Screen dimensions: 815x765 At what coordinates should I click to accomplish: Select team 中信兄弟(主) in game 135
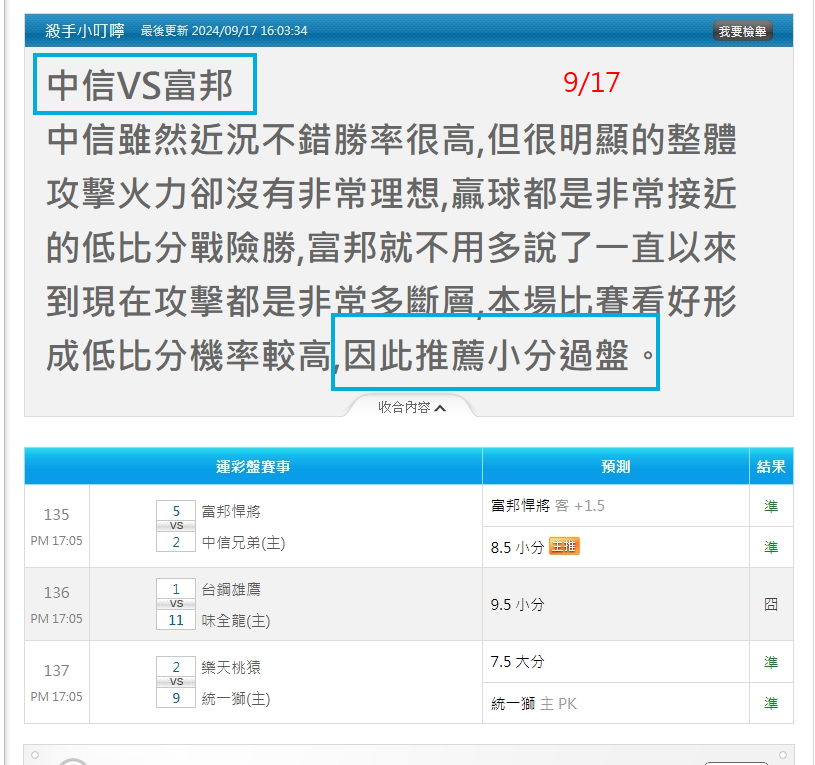pos(243,543)
